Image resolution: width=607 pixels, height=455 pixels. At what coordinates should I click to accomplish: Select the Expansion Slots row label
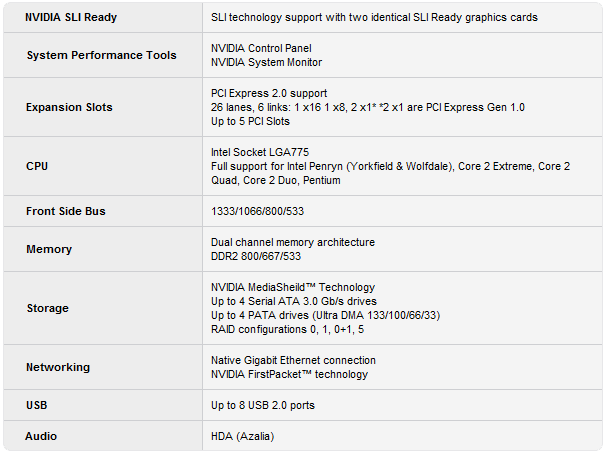(x=69, y=107)
